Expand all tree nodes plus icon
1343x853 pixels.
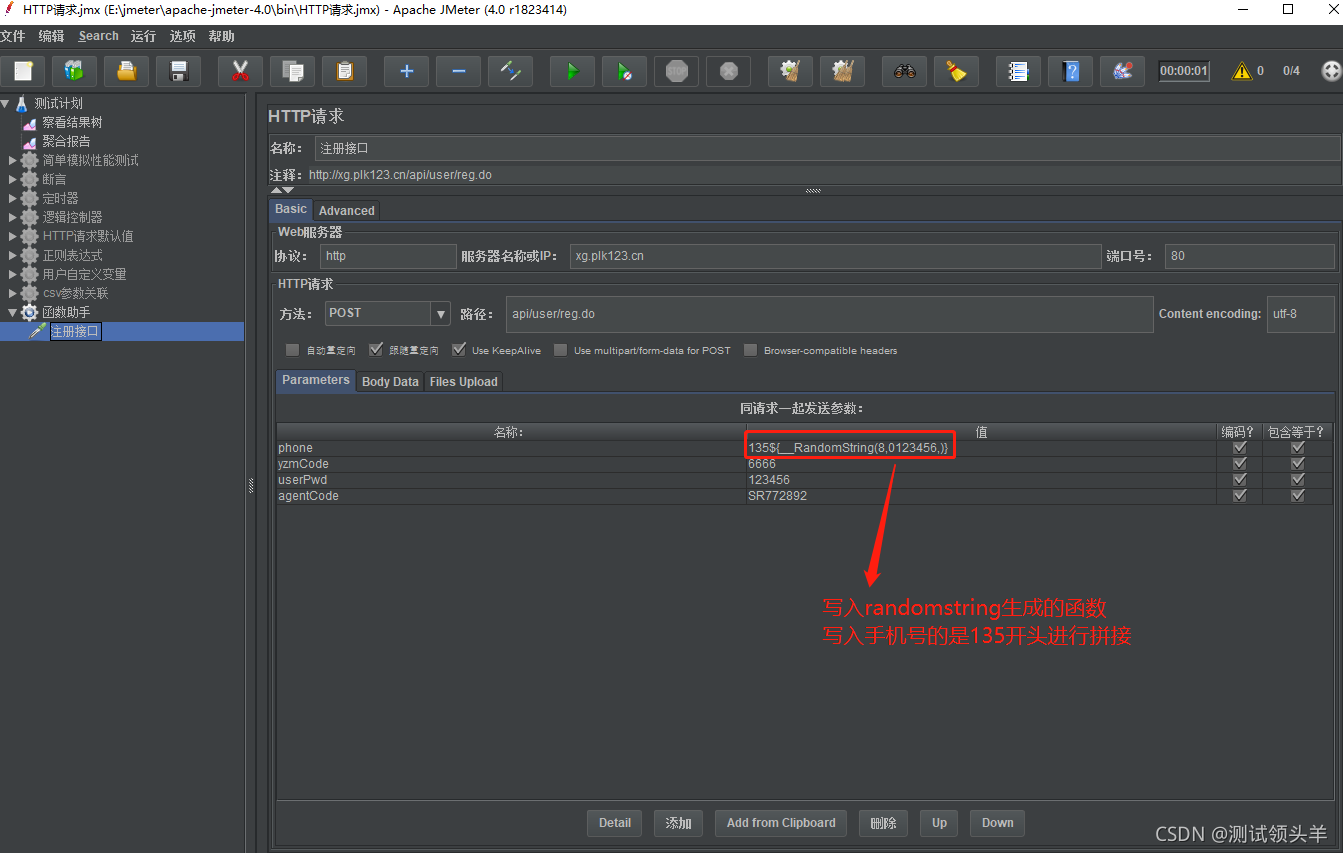406,71
